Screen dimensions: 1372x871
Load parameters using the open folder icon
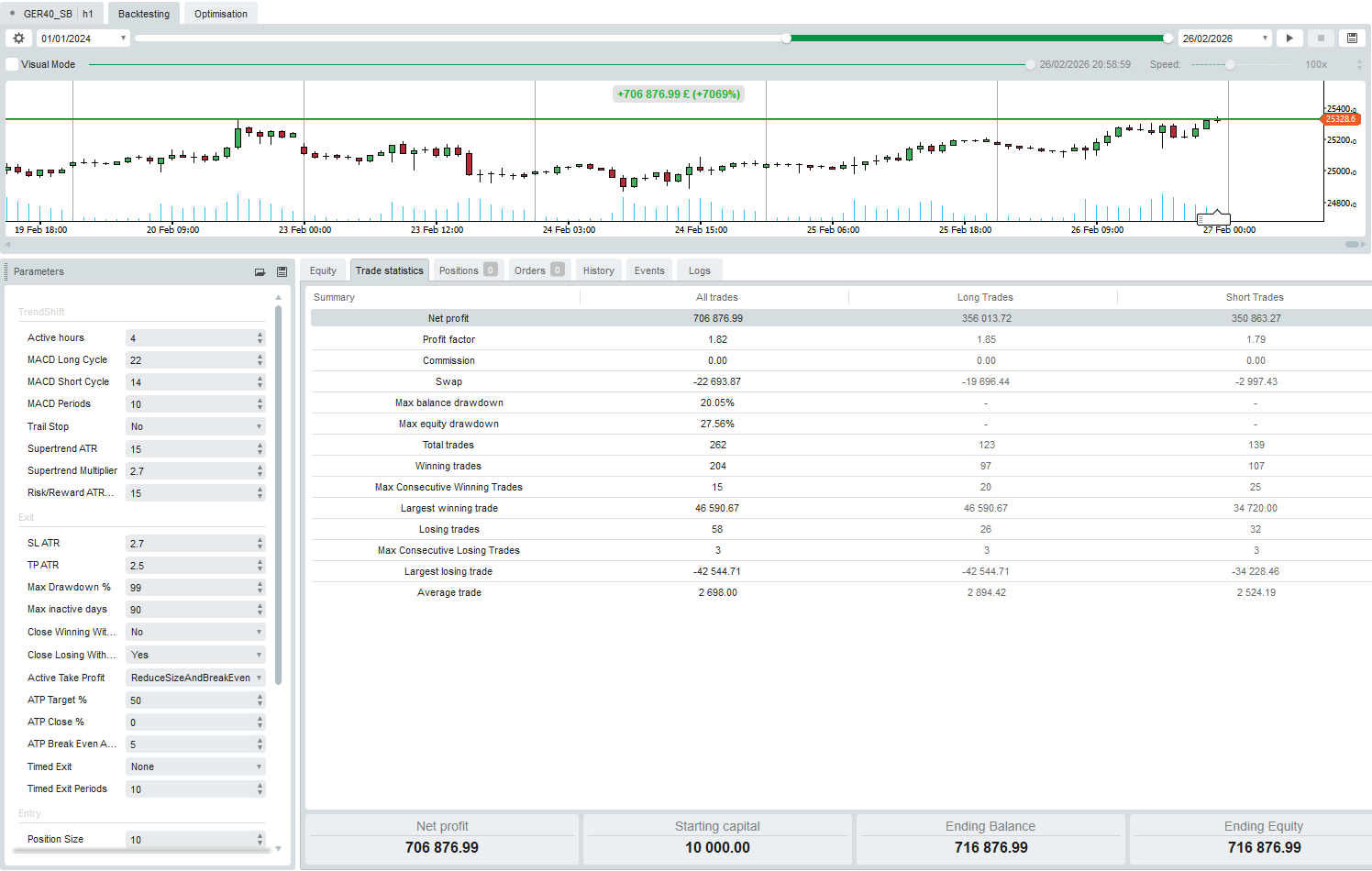[260, 272]
